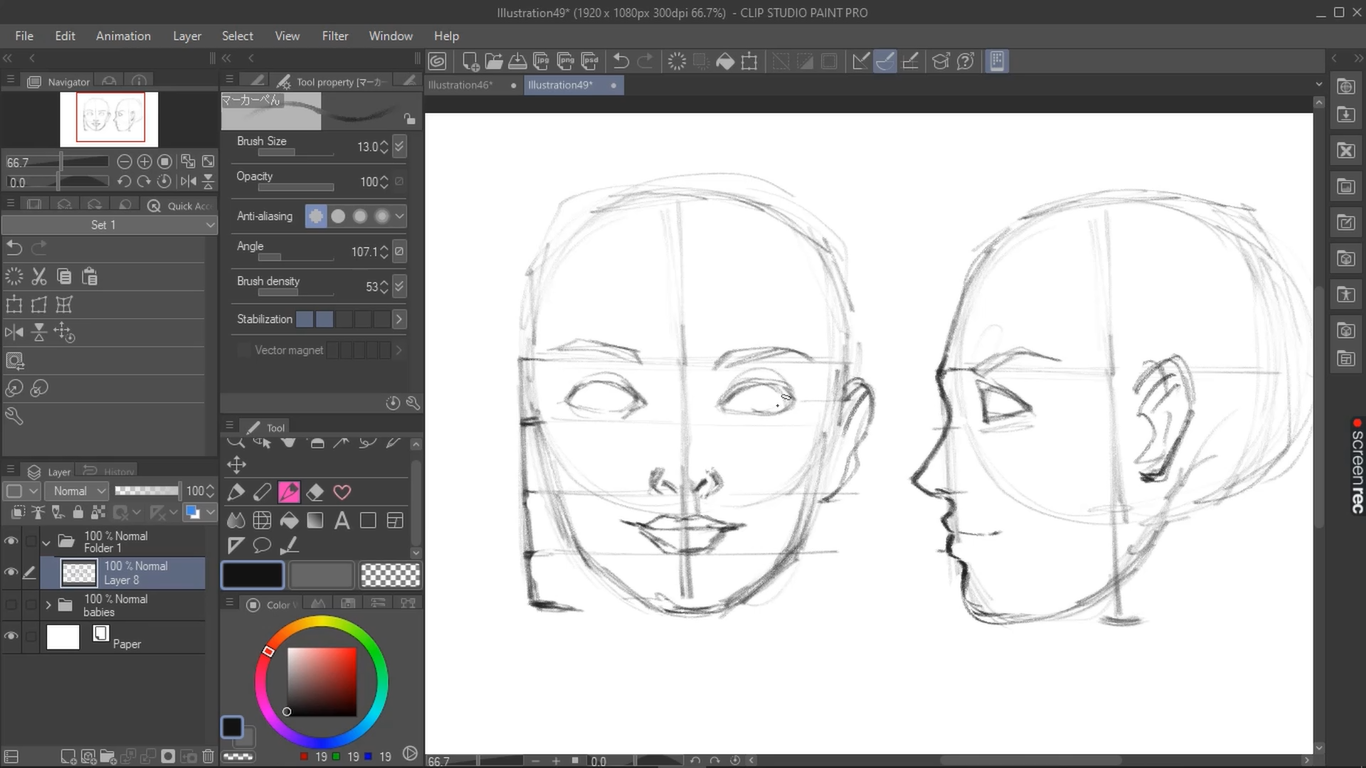1366x768 pixels.
Task: Click the Move layer tool icon
Action: [x=236, y=464]
